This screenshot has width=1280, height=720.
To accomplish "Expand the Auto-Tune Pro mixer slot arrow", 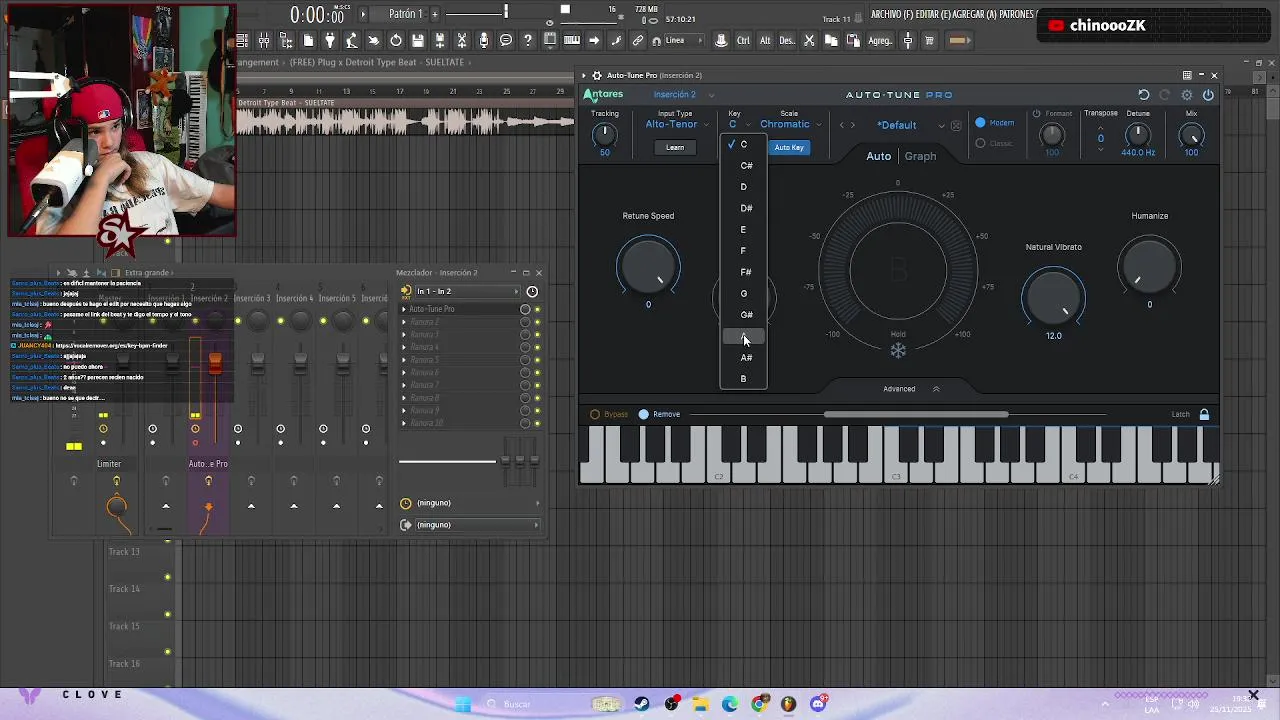I will 404,309.
